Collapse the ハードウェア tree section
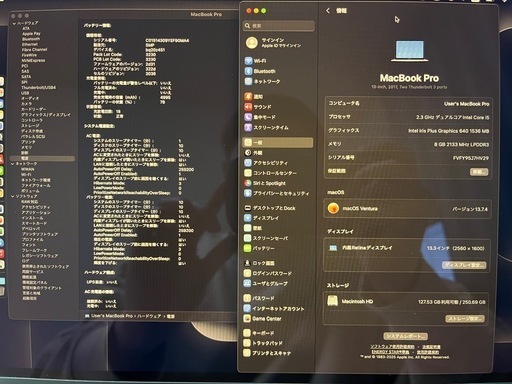512x384 pixels. click(x=14, y=23)
